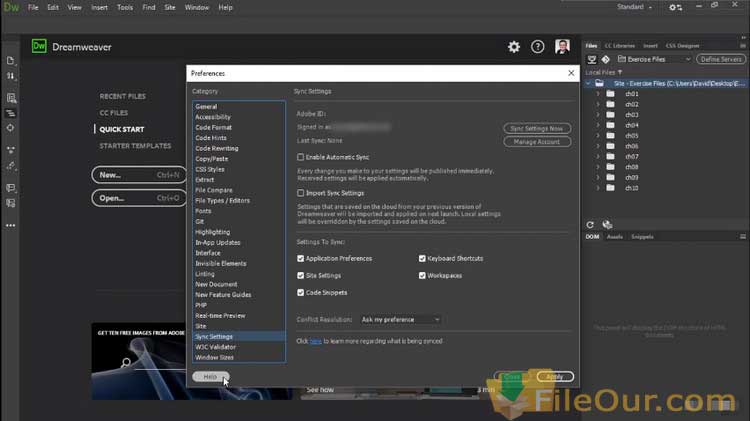Expand the ch07 folder

(x=598, y=156)
